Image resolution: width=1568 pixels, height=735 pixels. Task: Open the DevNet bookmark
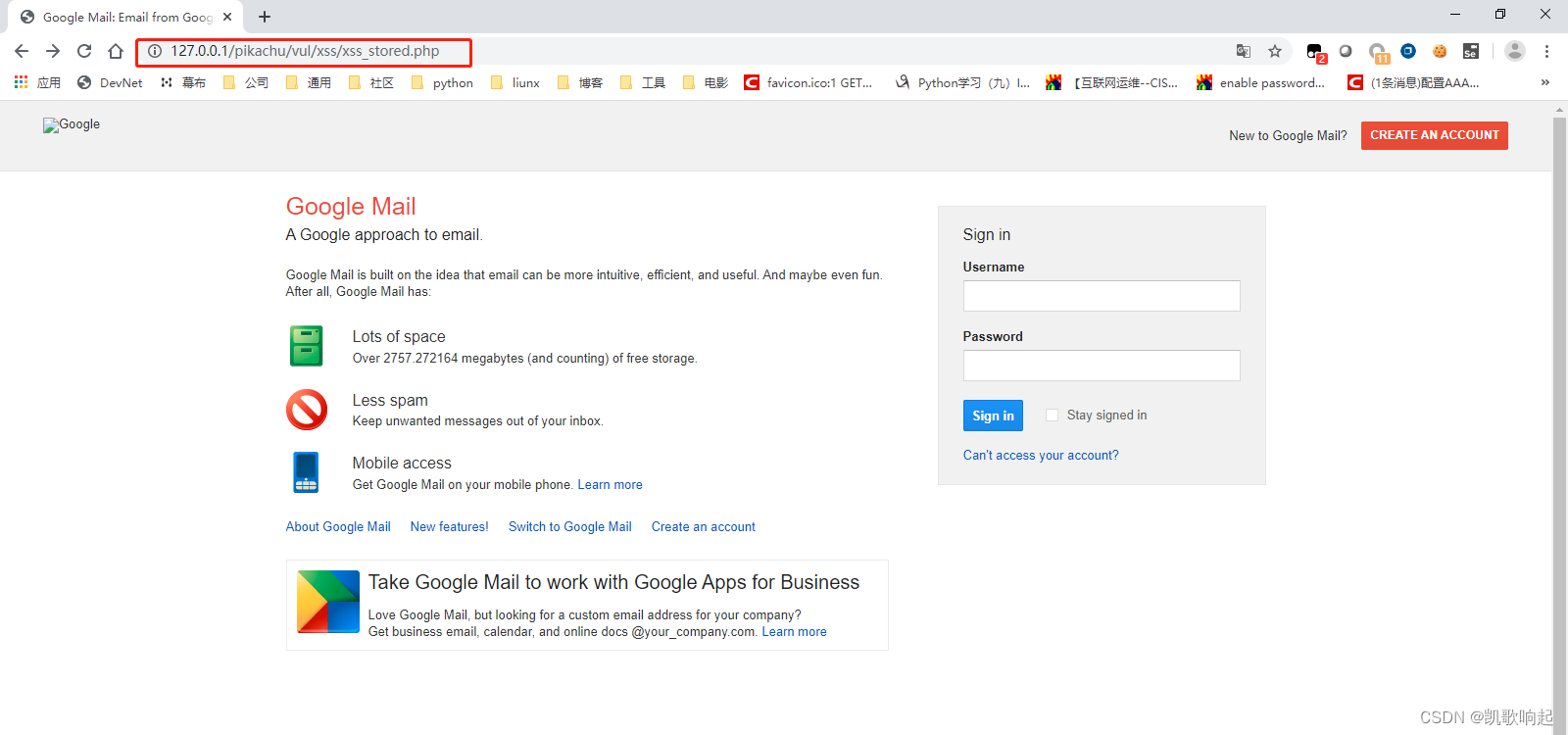click(110, 82)
